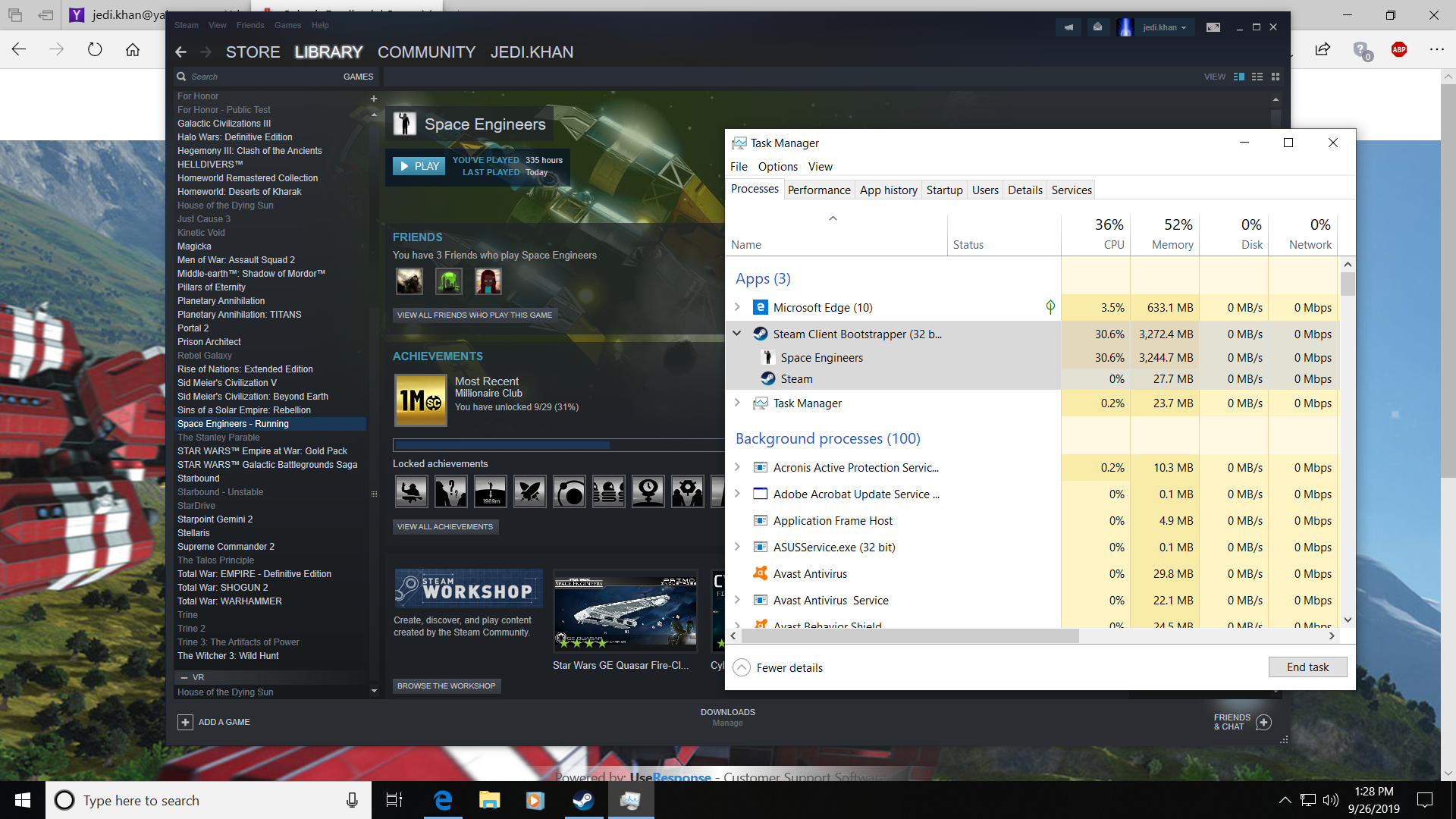The height and width of the screenshot is (819, 1456).
Task: Click the Add a Game plus icon
Action: pyautogui.click(x=185, y=722)
